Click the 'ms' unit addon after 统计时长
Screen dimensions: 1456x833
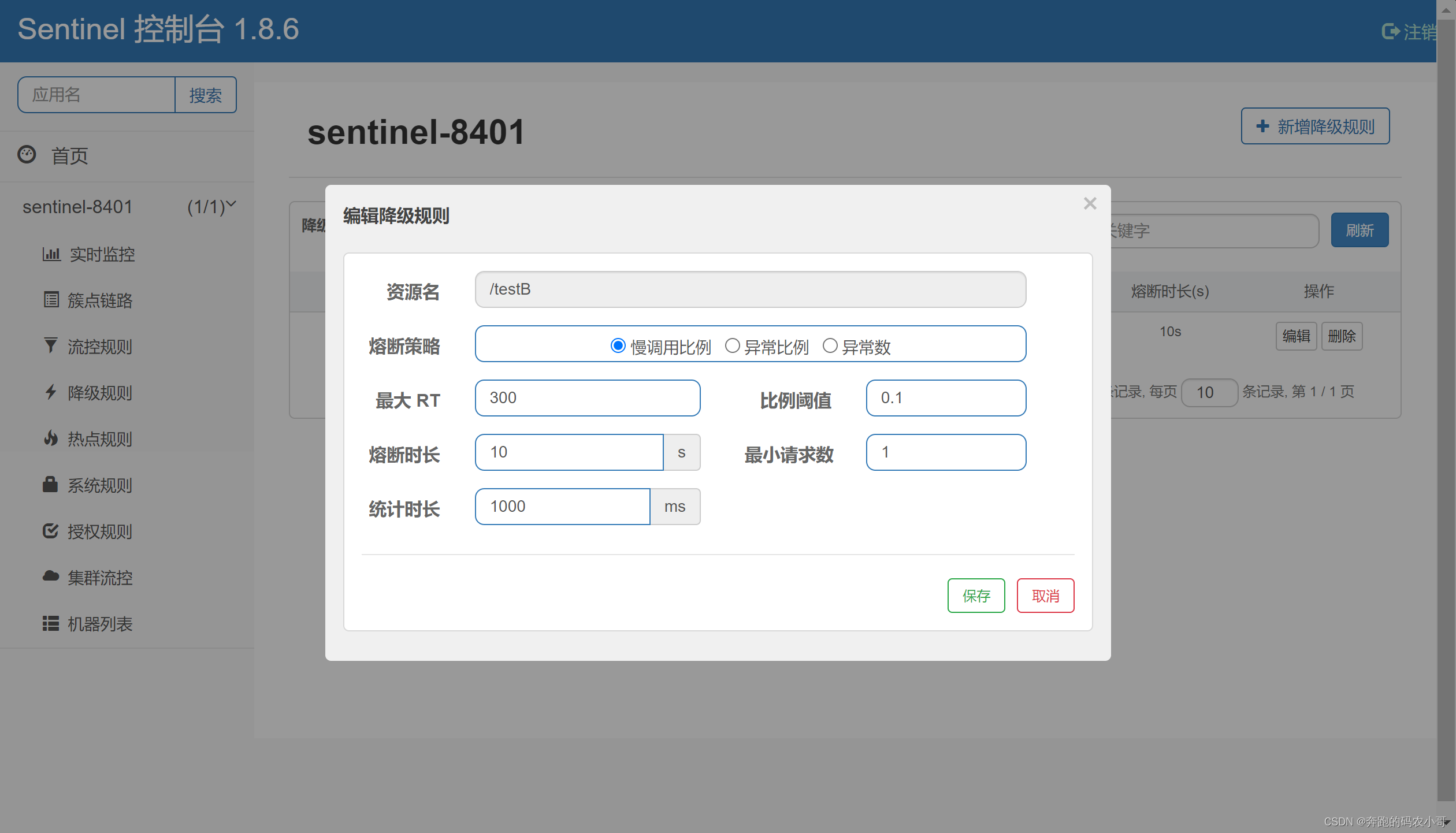[x=675, y=507]
